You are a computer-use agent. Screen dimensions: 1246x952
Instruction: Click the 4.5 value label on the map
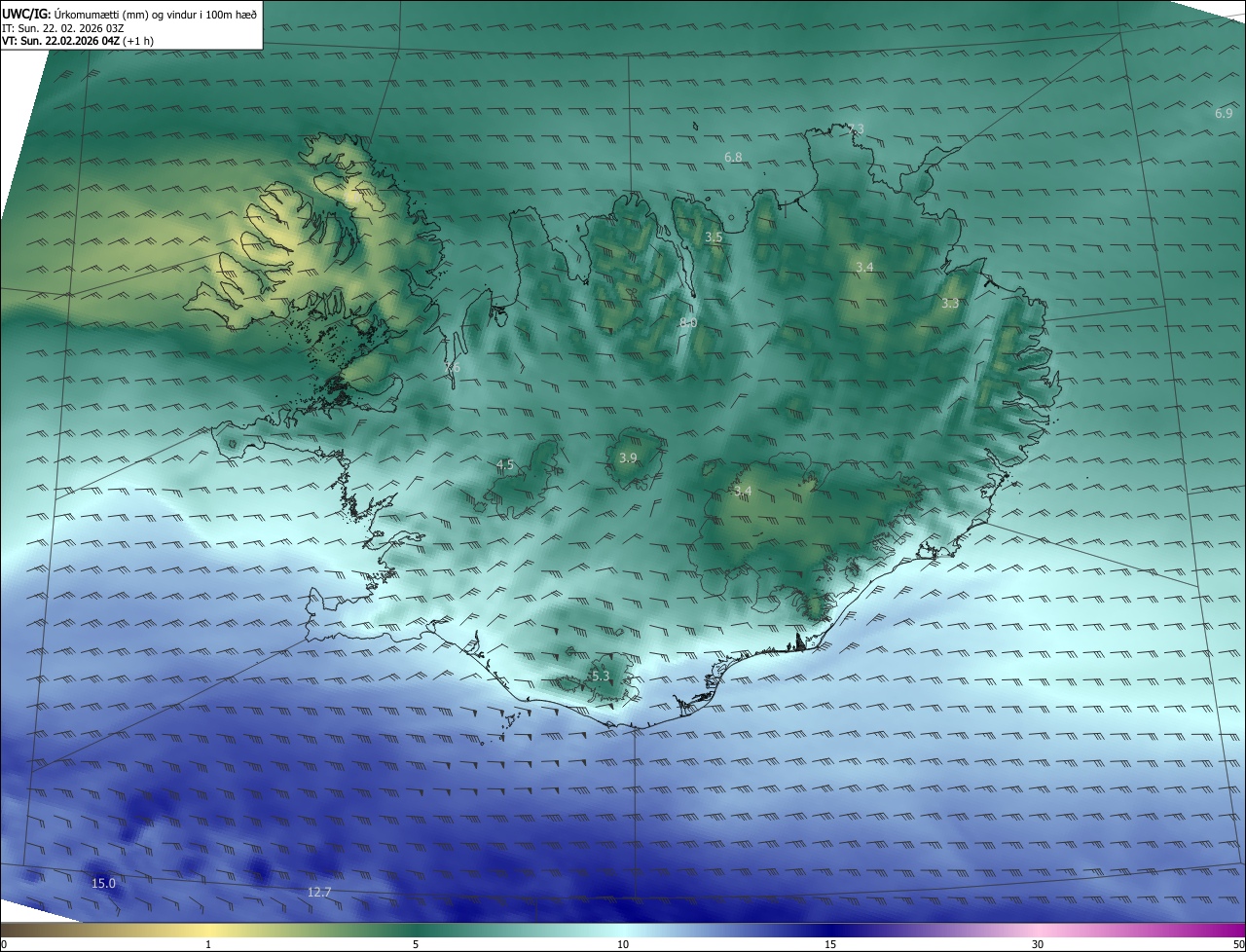(504, 465)
